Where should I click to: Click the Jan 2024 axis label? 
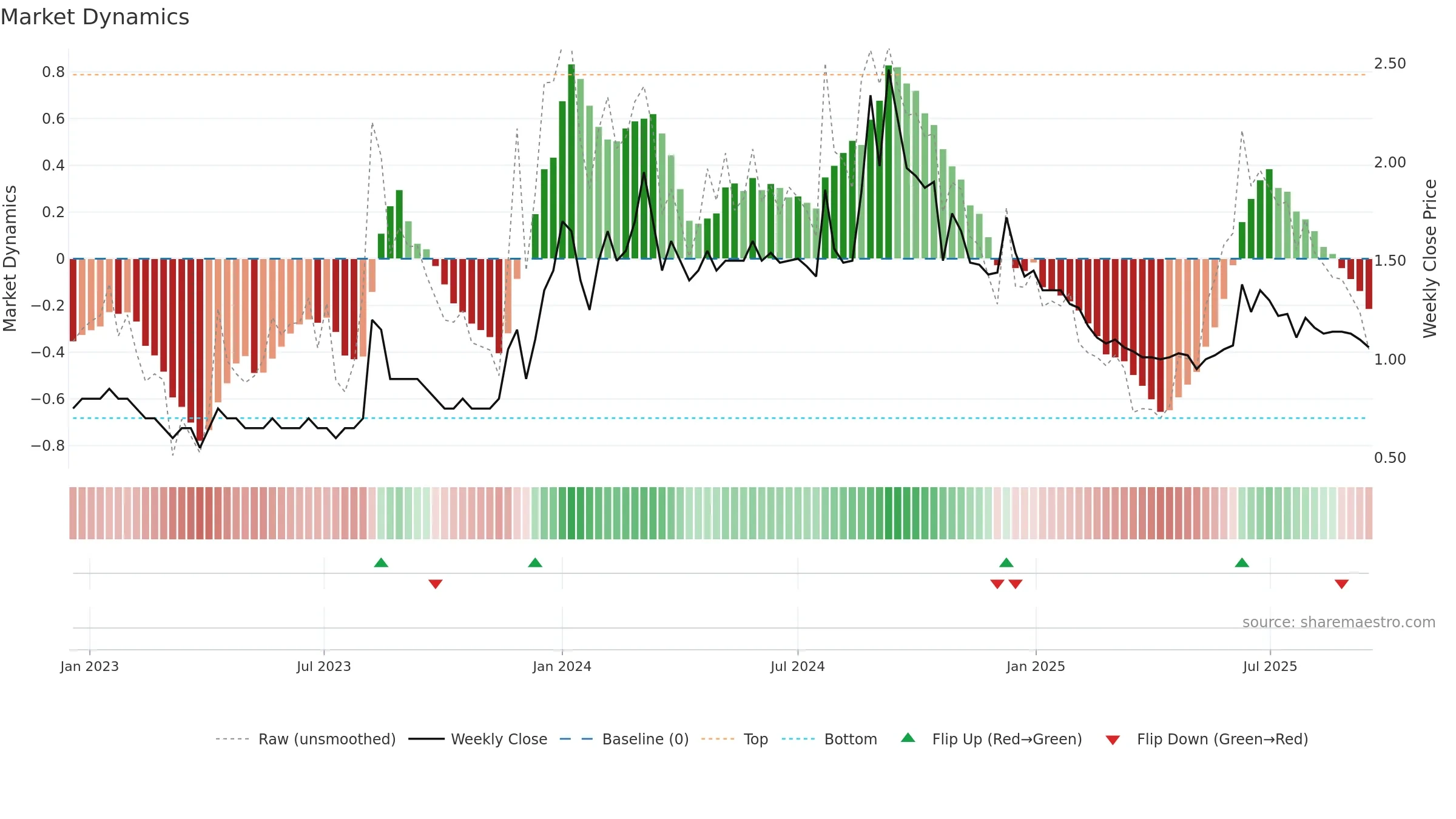point(562,666)
